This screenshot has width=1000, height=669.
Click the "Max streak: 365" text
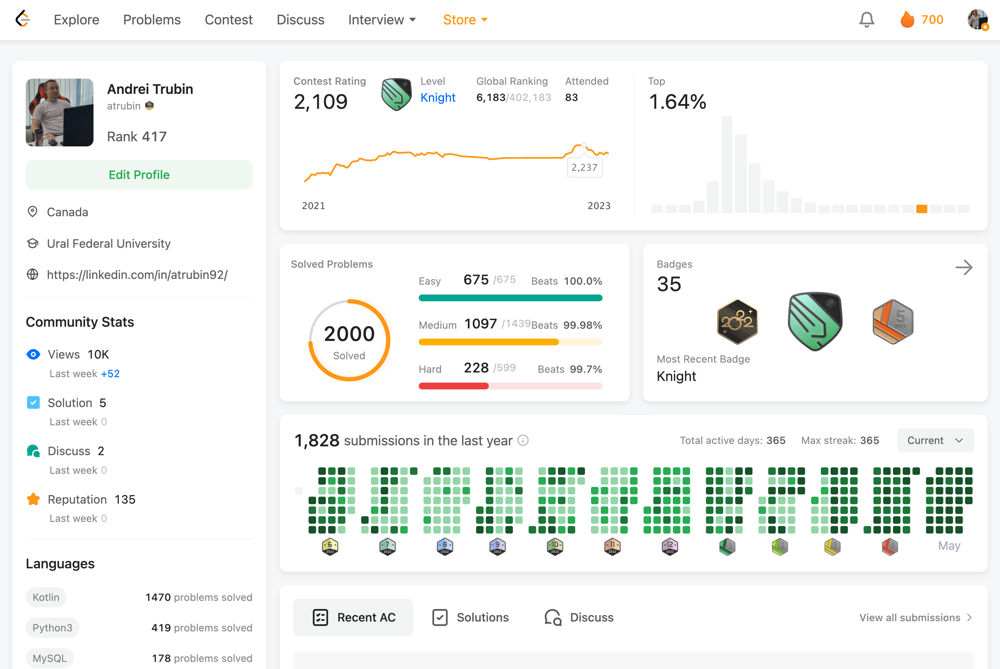840,441
